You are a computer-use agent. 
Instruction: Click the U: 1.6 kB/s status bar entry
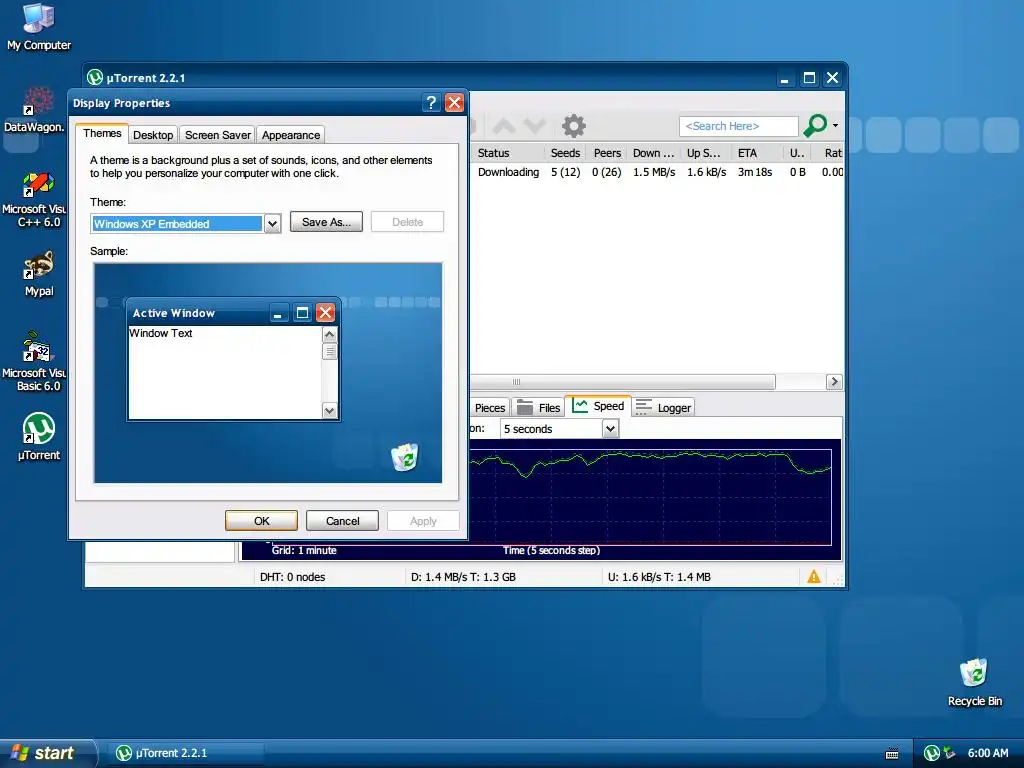pos(659,577)
